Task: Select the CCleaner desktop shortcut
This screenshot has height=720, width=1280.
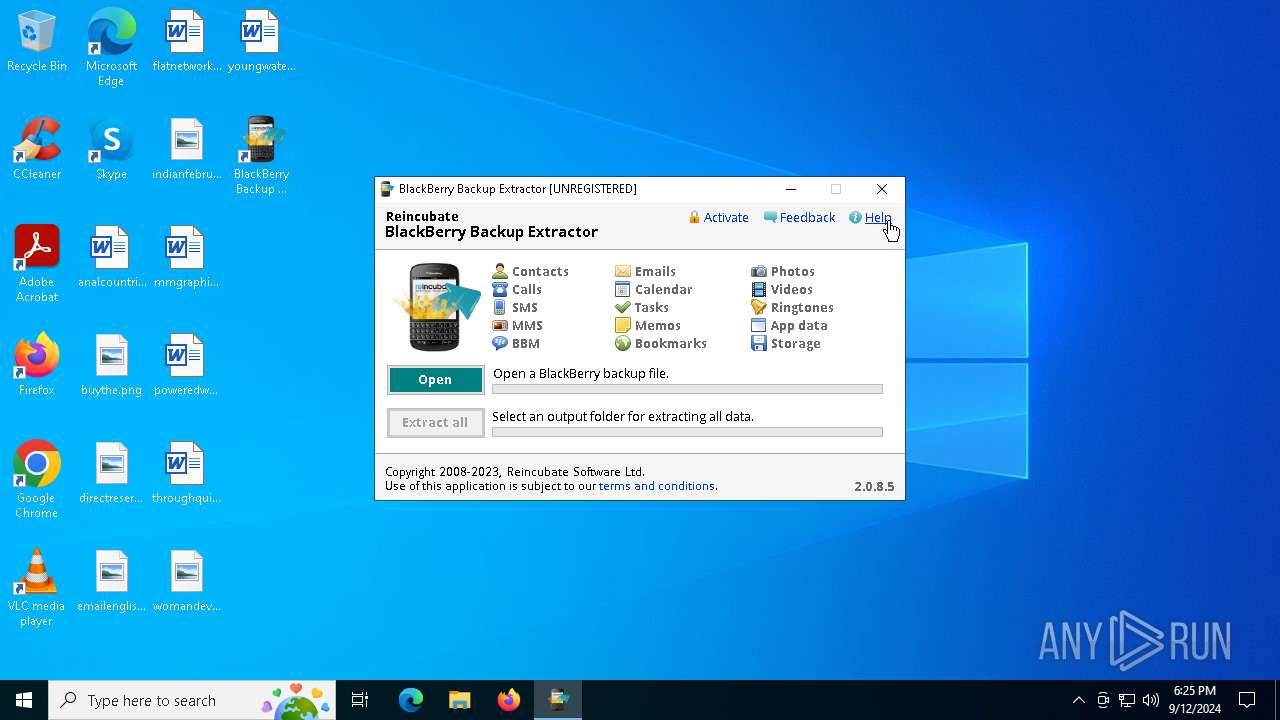Action: point(37,150)
